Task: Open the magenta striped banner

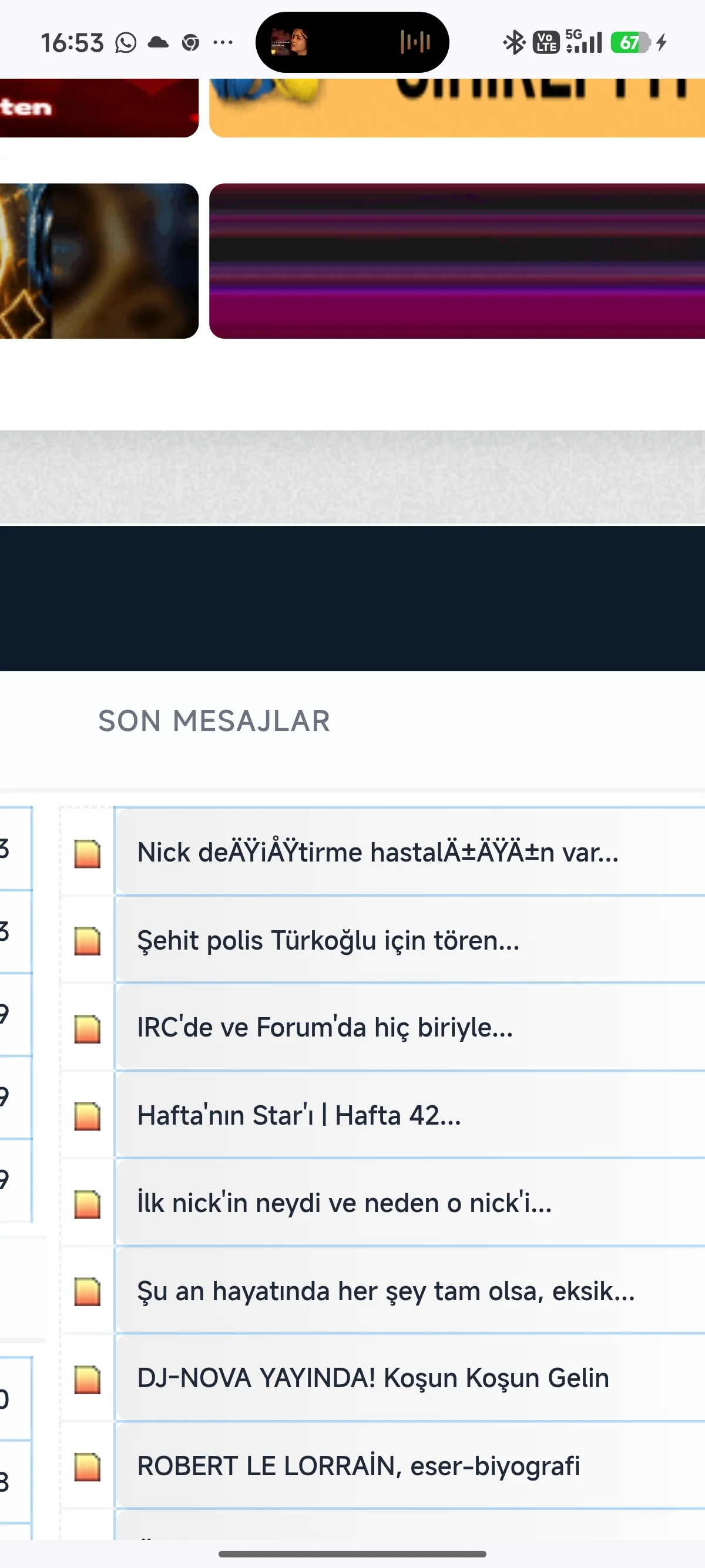Action: (457, 261)
